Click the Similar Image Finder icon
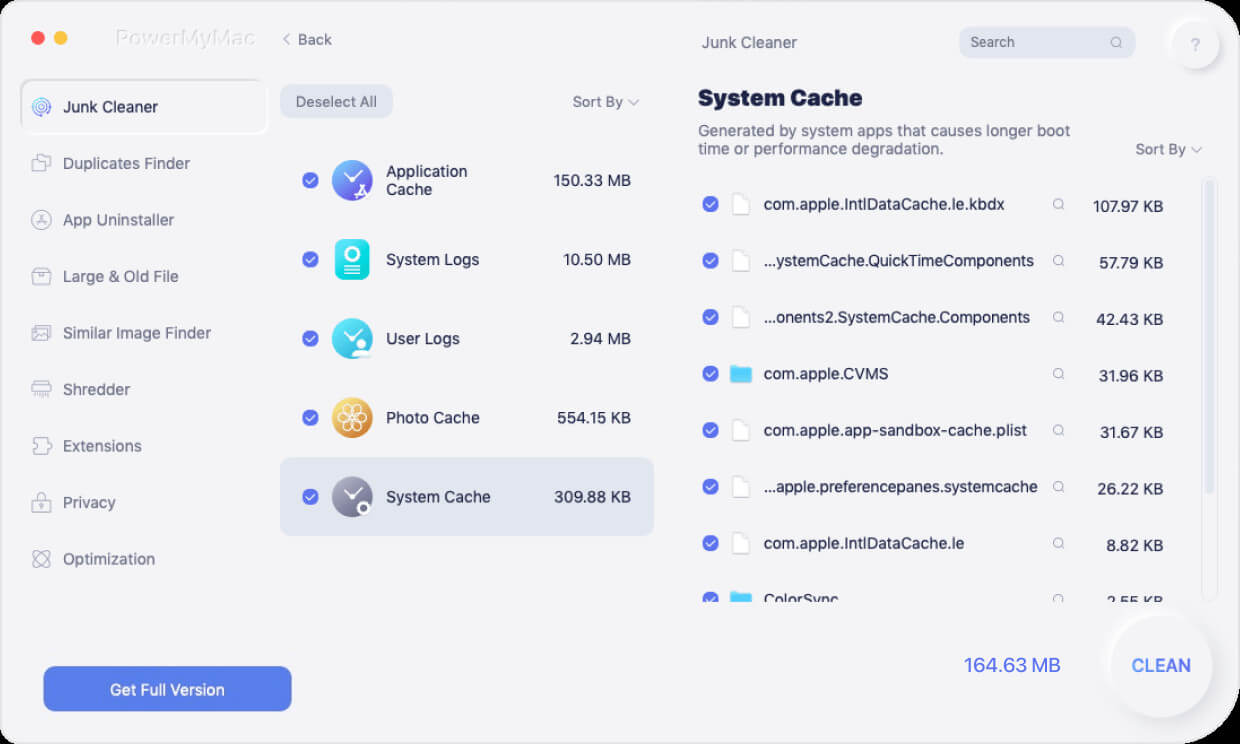The height and width of the screenshot is (744, 1240). [41, 333]
